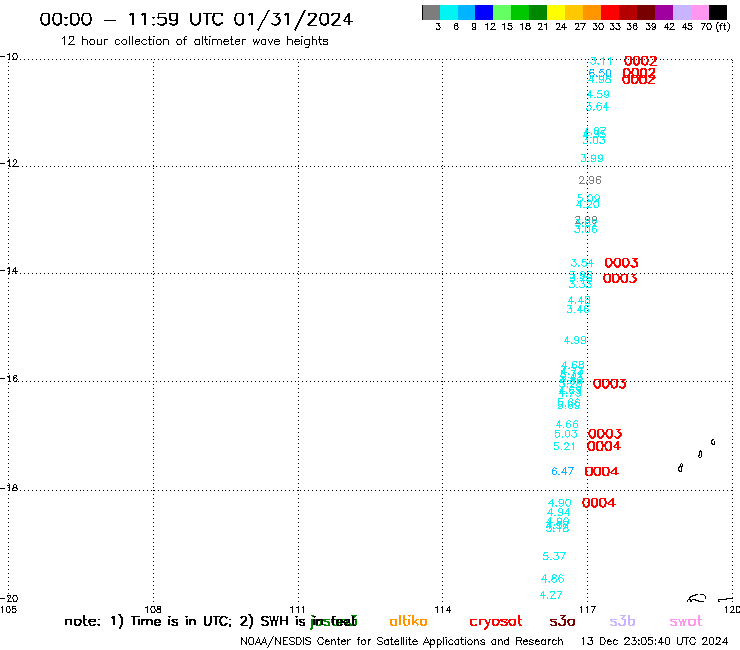Click the wave height value 5.03
740x650 pixels.
tap(566, 434)
